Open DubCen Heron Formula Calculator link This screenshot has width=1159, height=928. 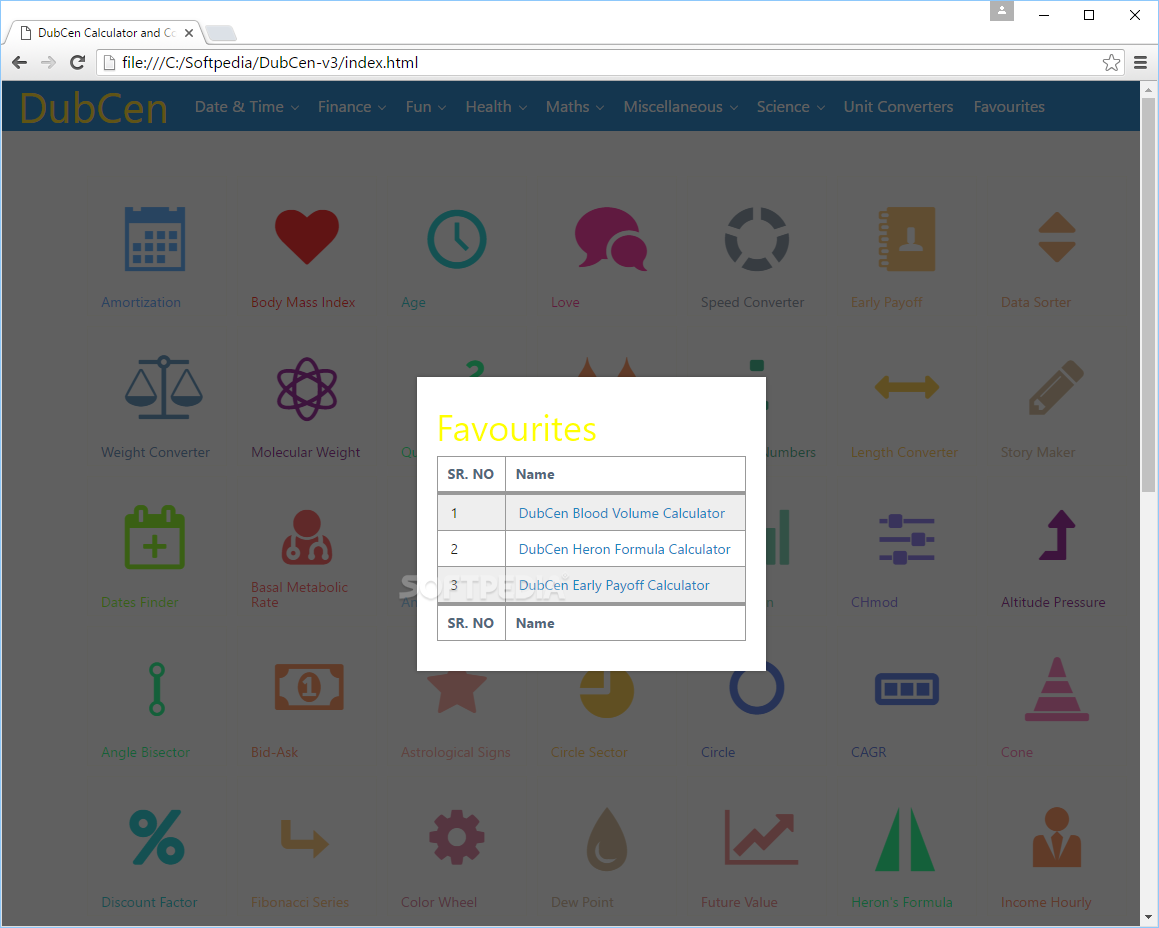click(x=625, y=549)
